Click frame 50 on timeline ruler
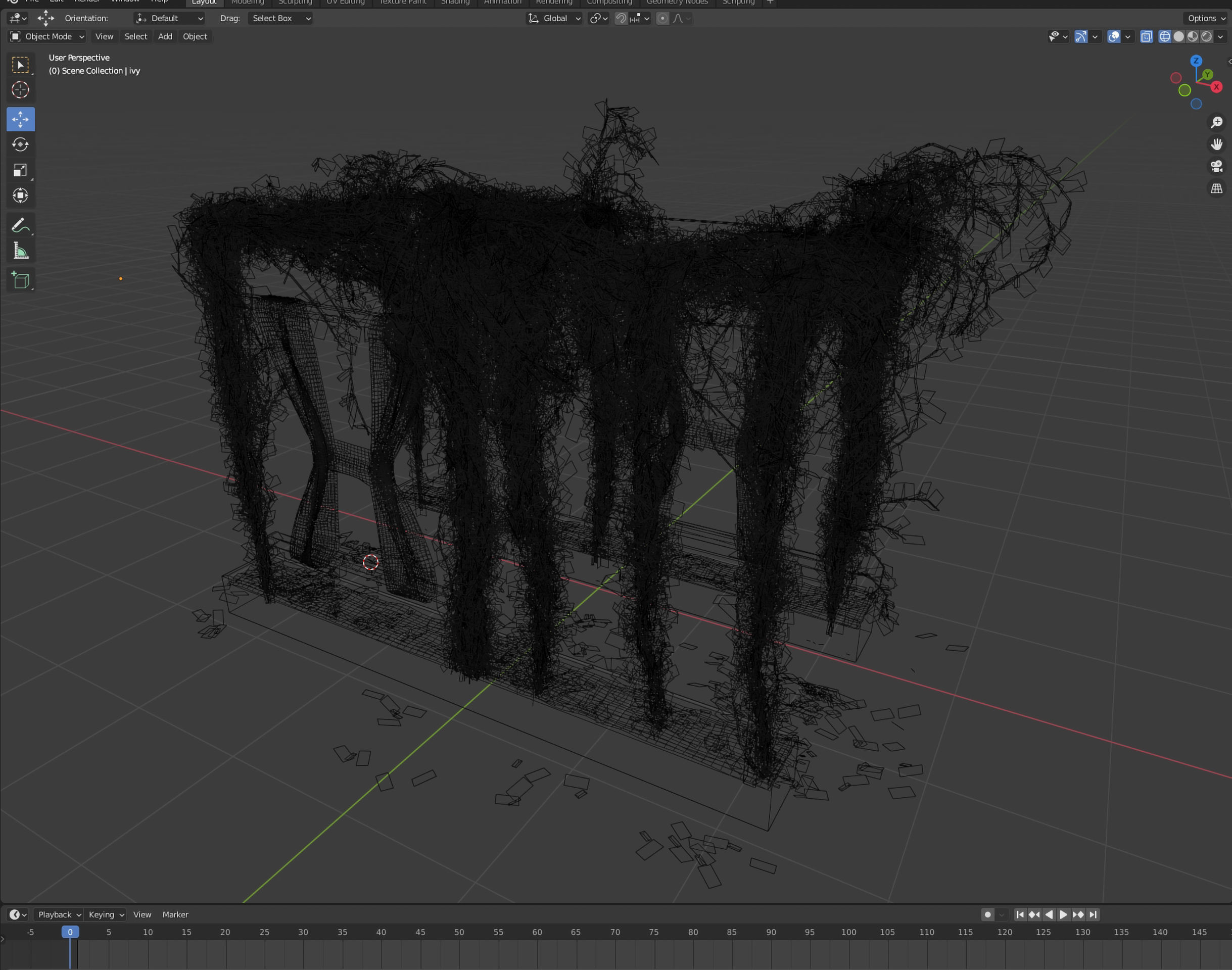 point(459,932)
